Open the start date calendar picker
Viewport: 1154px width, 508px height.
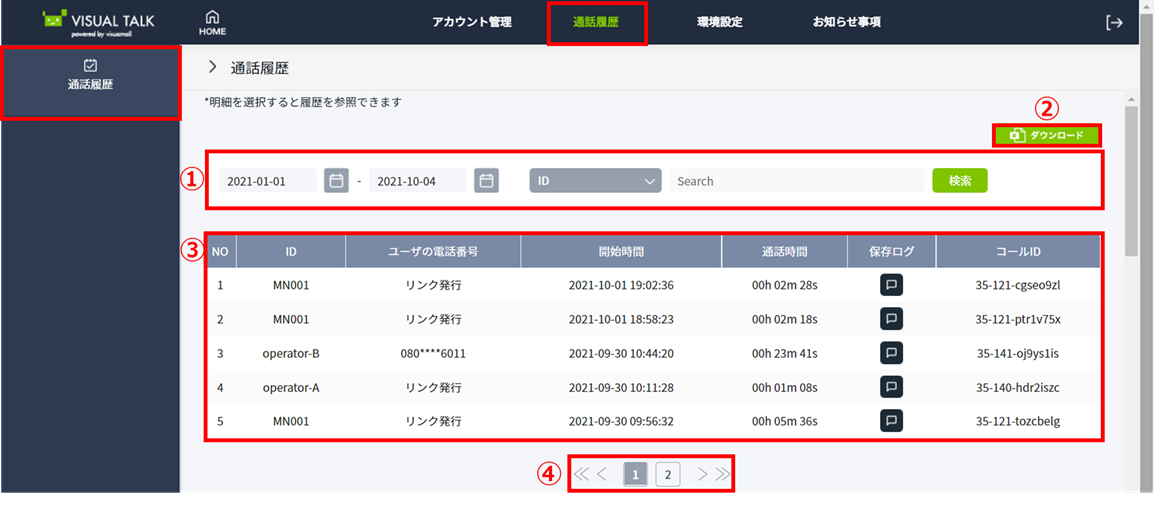[337, 181]
